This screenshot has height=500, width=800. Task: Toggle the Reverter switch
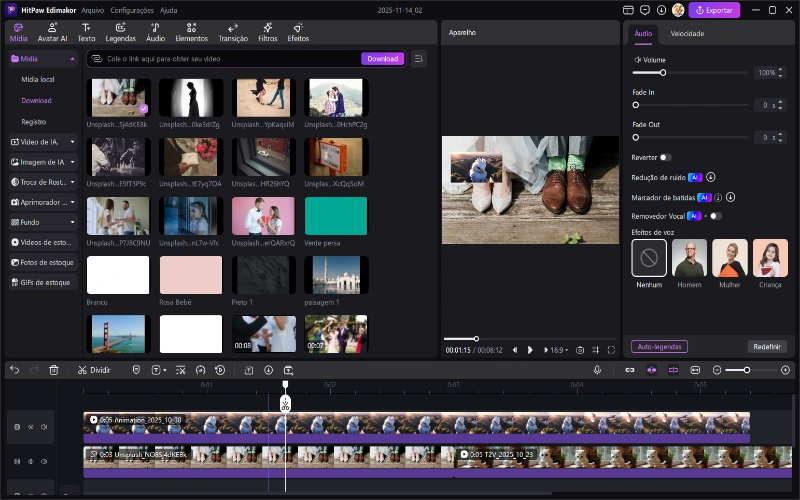[x=665, y=157]
